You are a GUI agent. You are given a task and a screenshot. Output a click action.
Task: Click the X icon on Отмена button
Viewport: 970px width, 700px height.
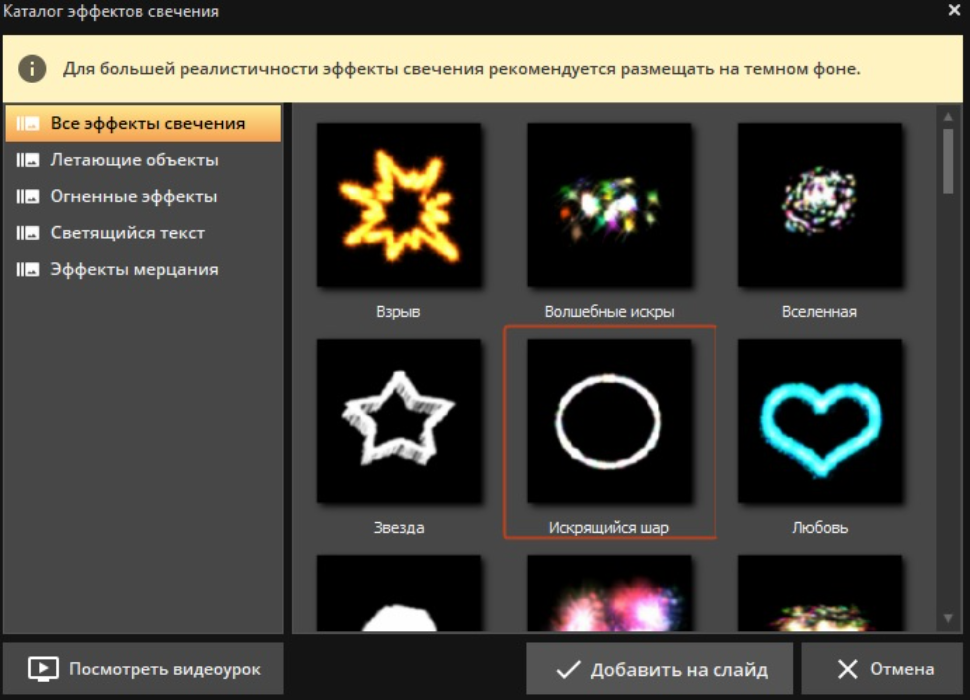(848, 669)
